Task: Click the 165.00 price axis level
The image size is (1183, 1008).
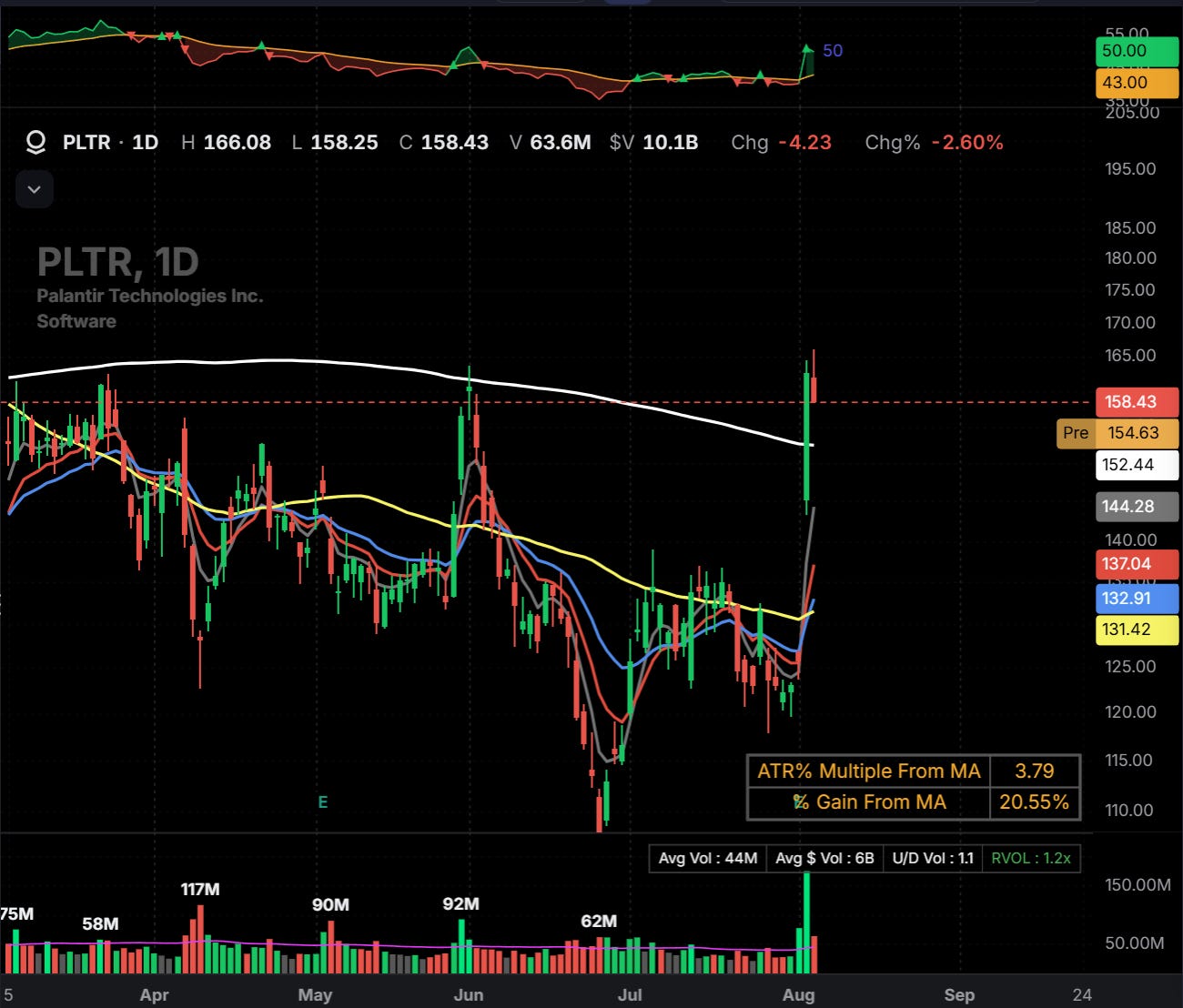Action: 1131,356
